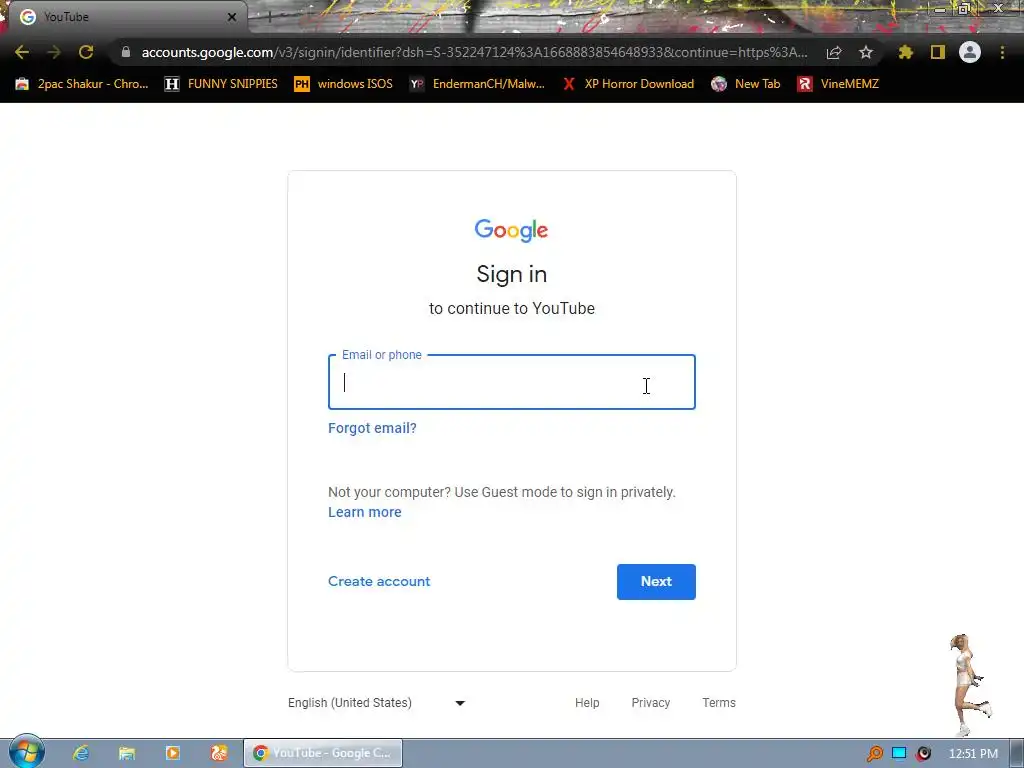Viewport: 1024px width, 768px height.
Task: Toggle the browser side panel icon
Action: pos(938,52)
